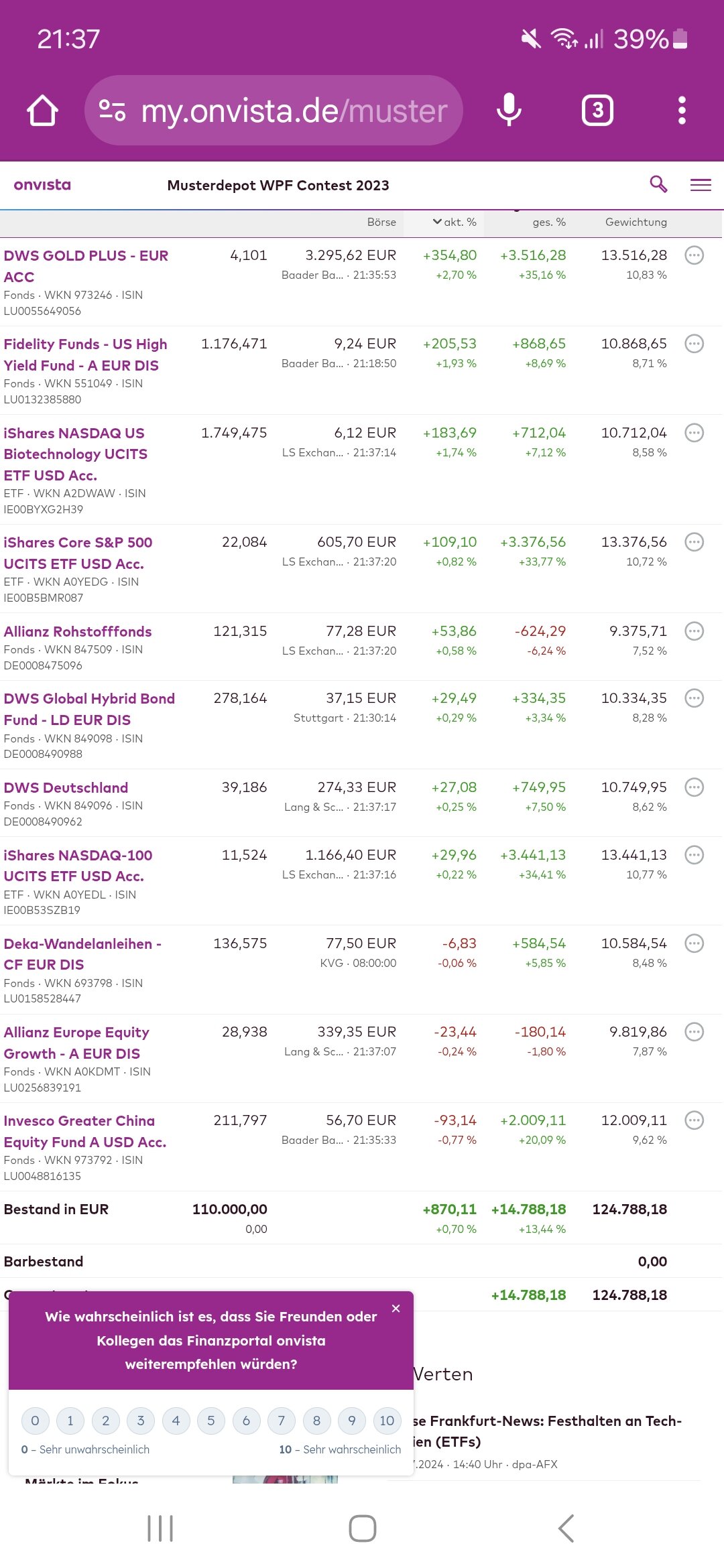Sort the table by akt. % column
The image size is (724, 1568).
(x=455, y=222)
